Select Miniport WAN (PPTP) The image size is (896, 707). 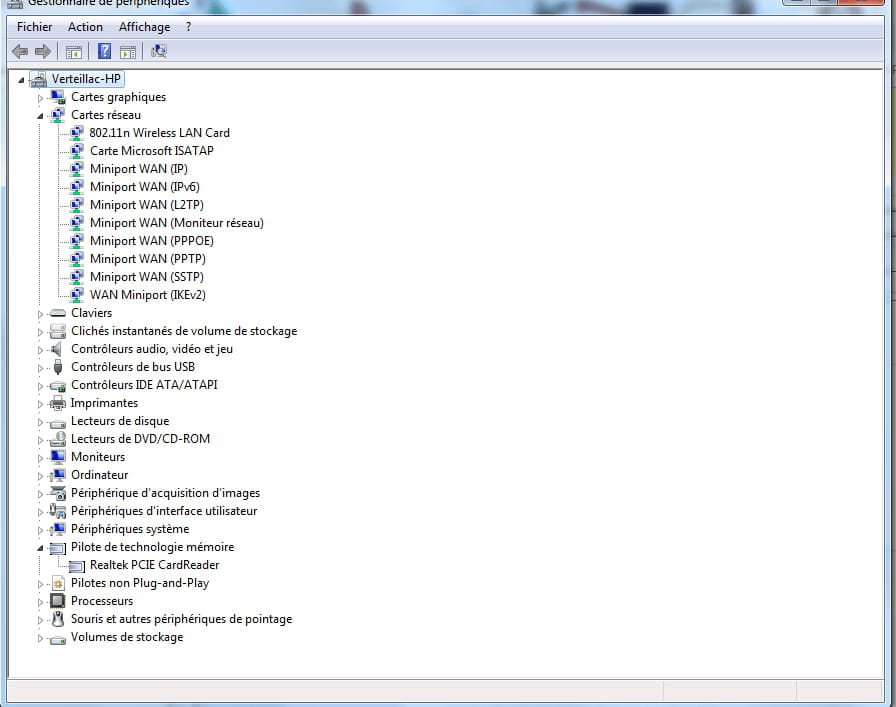coord(147,259)
